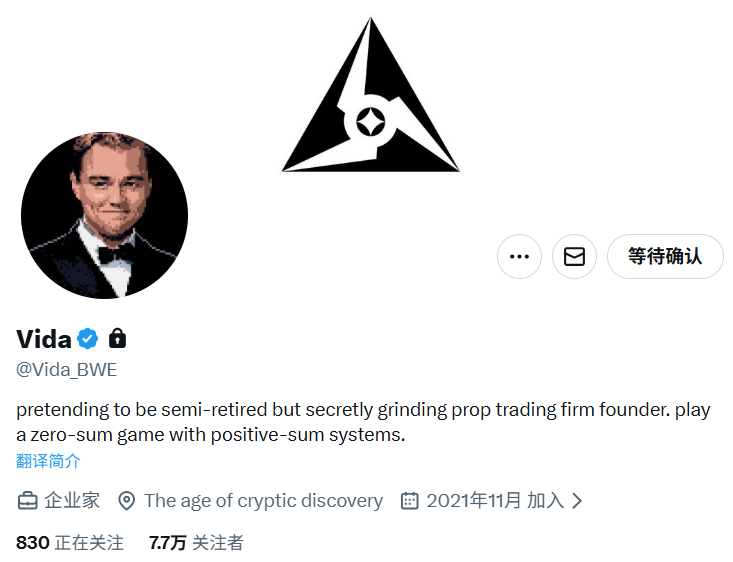Viewport: 733px width, 562px height.
Task: Click the blue verified badge
Action: coord(87,338)
